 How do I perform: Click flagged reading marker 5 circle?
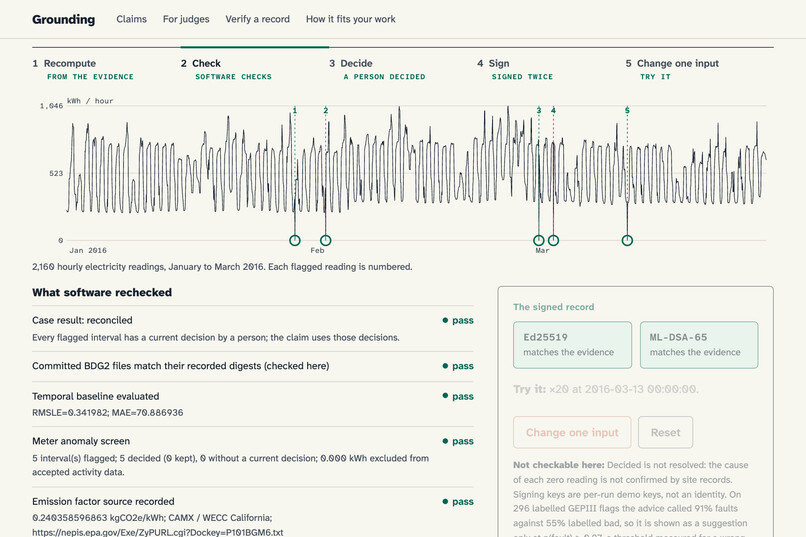tap(627, 240)
